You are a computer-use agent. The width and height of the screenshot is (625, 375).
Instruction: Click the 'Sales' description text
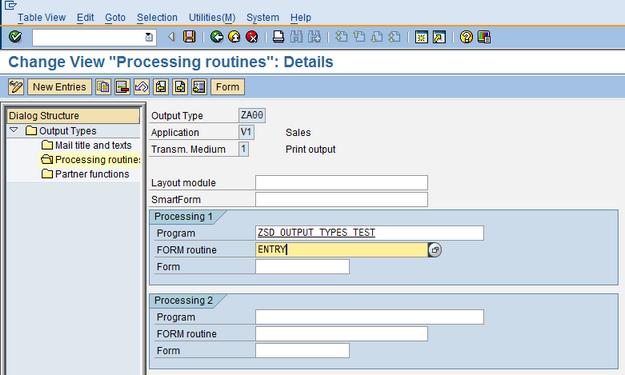tap(298, 133)
